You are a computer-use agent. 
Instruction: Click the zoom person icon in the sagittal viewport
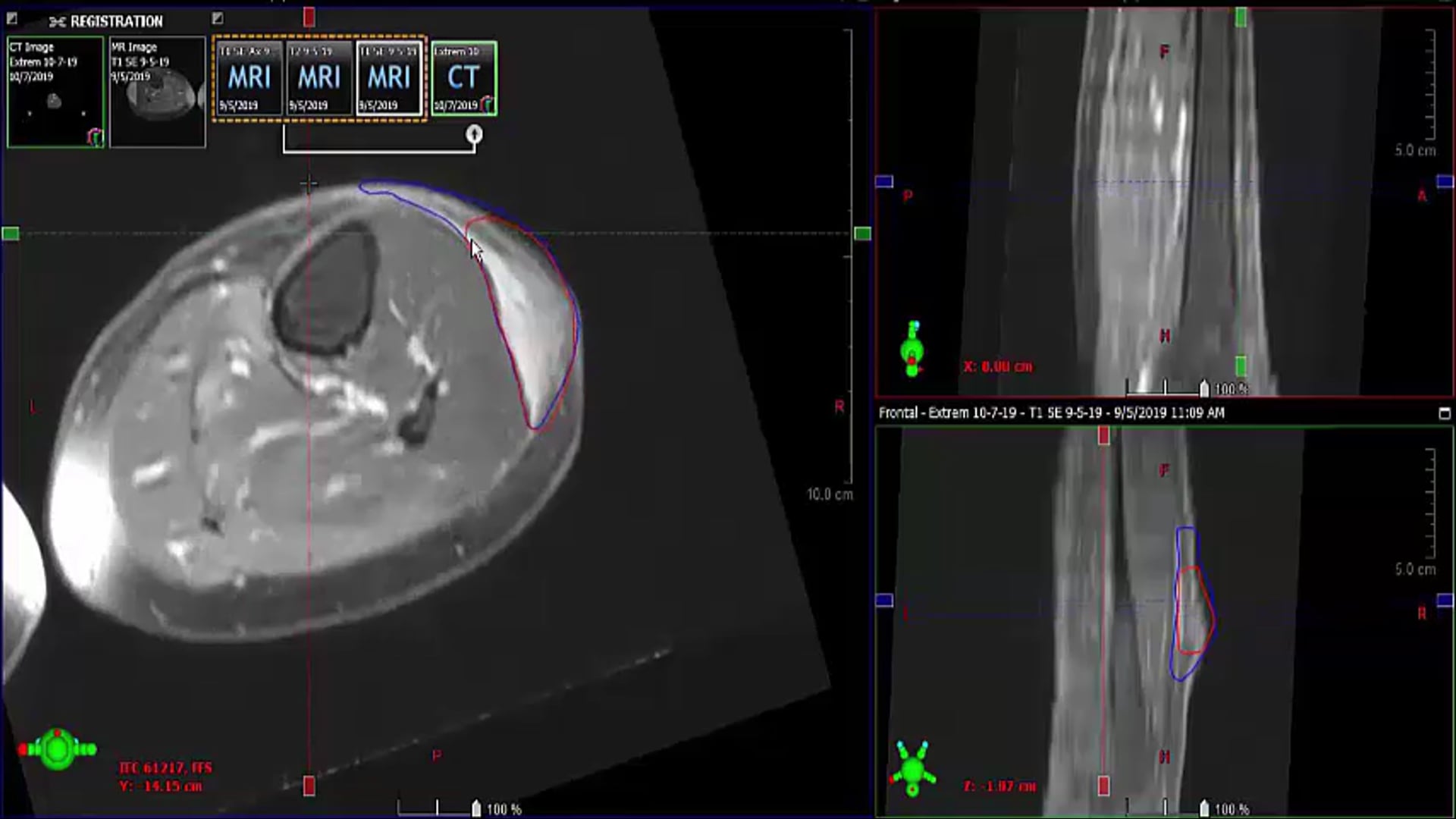(x=1204, y=388)
